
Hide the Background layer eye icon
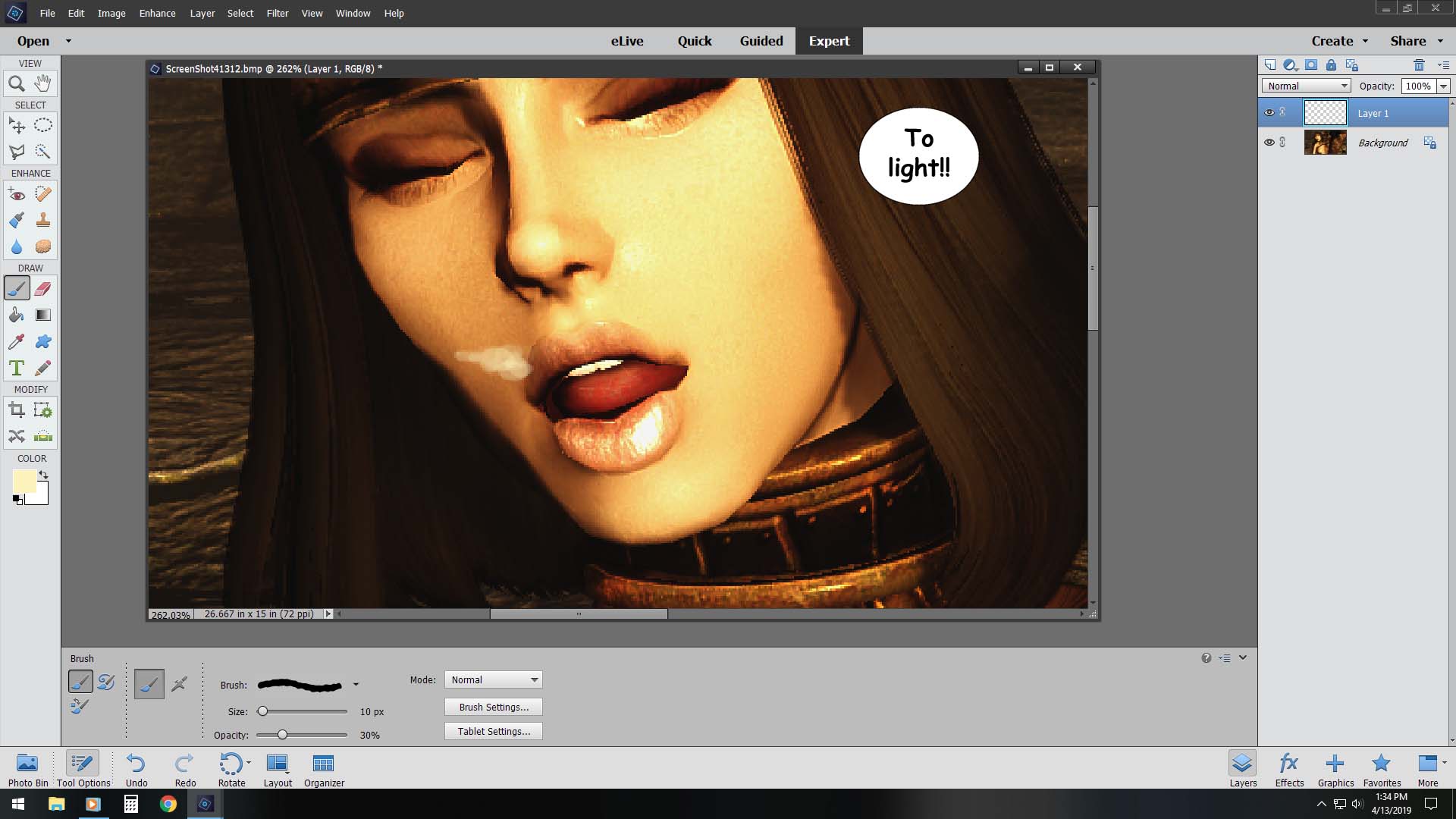1269,143
